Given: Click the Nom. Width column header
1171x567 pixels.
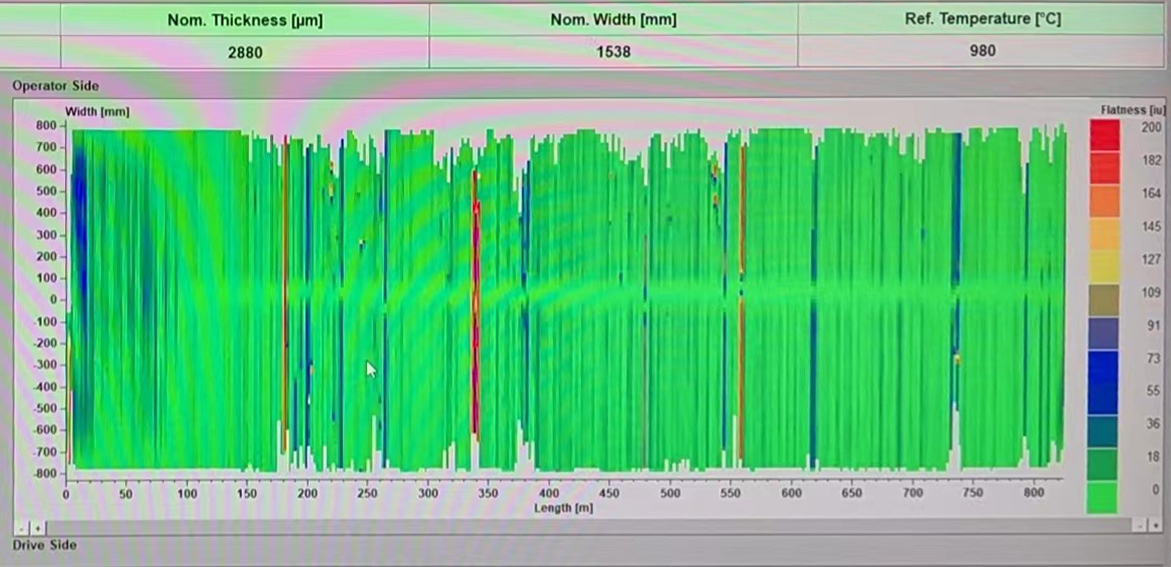Looking at the screenshot, I should [x=613, y=20].
